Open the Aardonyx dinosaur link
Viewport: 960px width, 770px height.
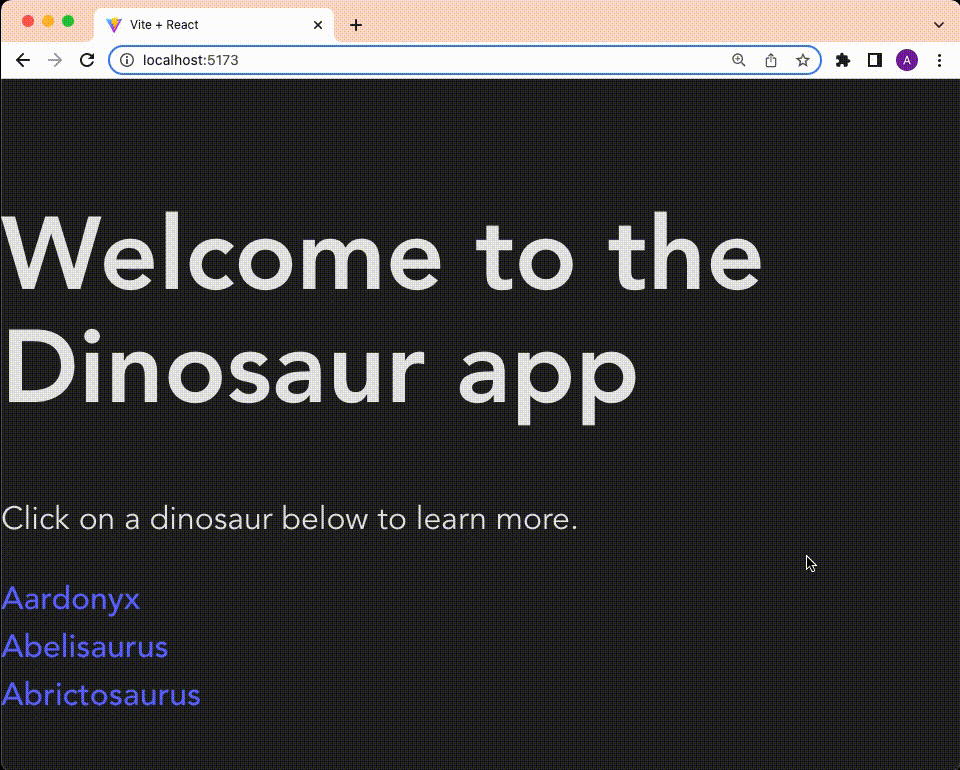coord(70,598)
